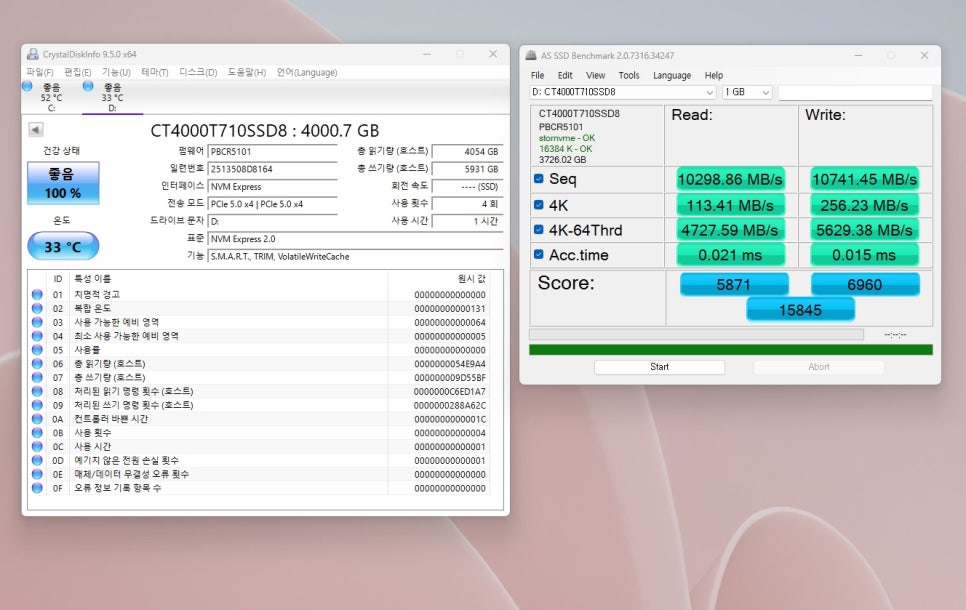Viewport: 966px width, 610px height.
Task: Click 4K-64Thrd read result 4727.59 MB/s
Action: click(x=731, y=230)
